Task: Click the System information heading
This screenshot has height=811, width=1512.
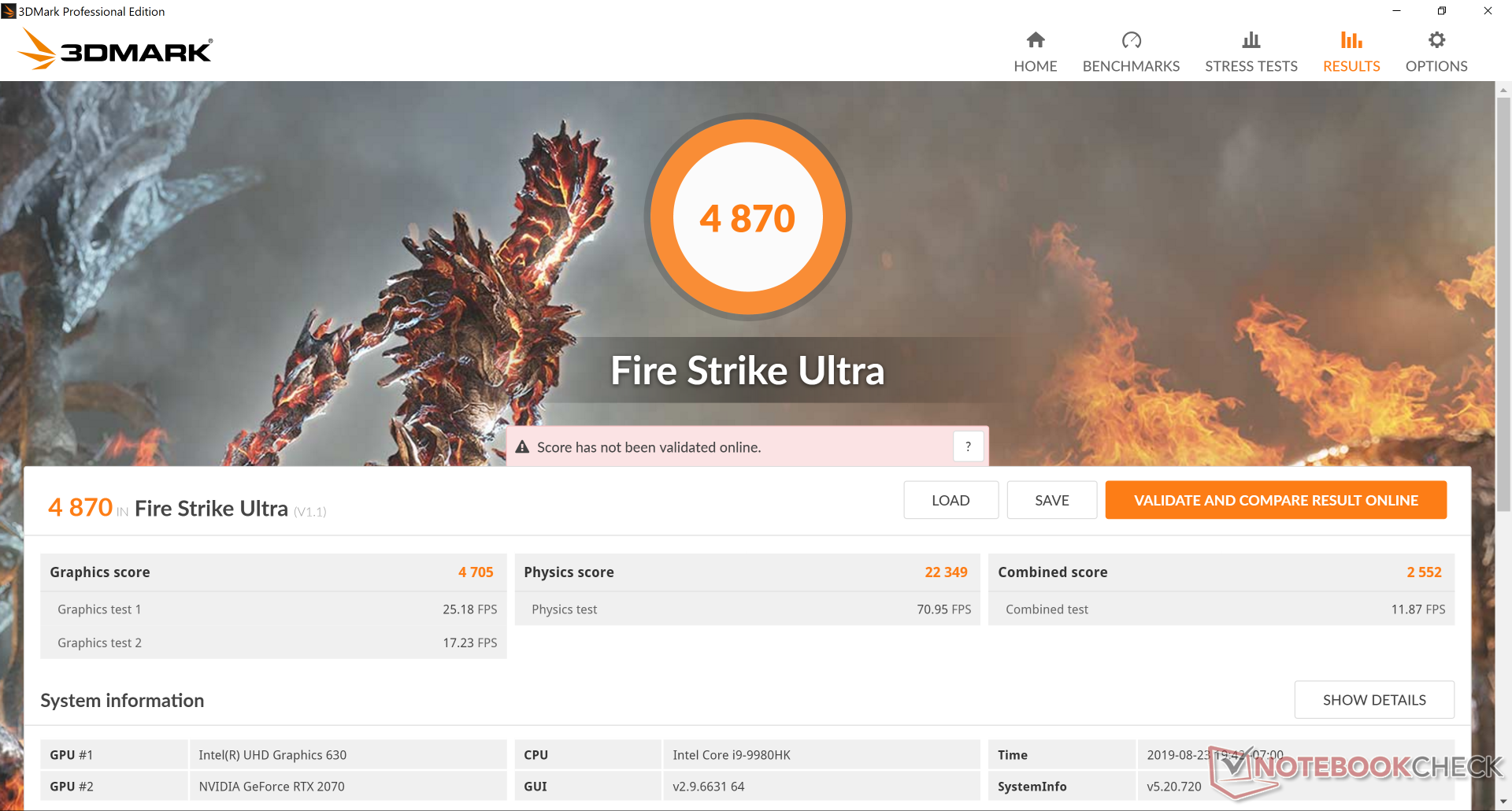Action: point(122,701)
